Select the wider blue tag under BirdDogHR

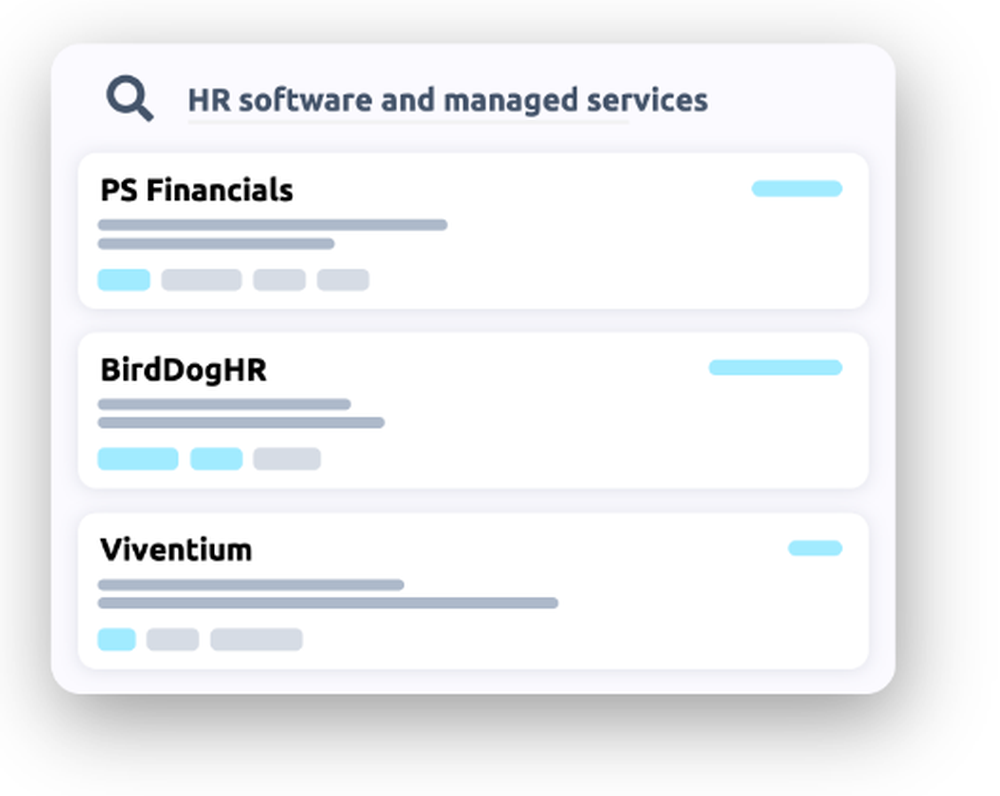point(138,459)
